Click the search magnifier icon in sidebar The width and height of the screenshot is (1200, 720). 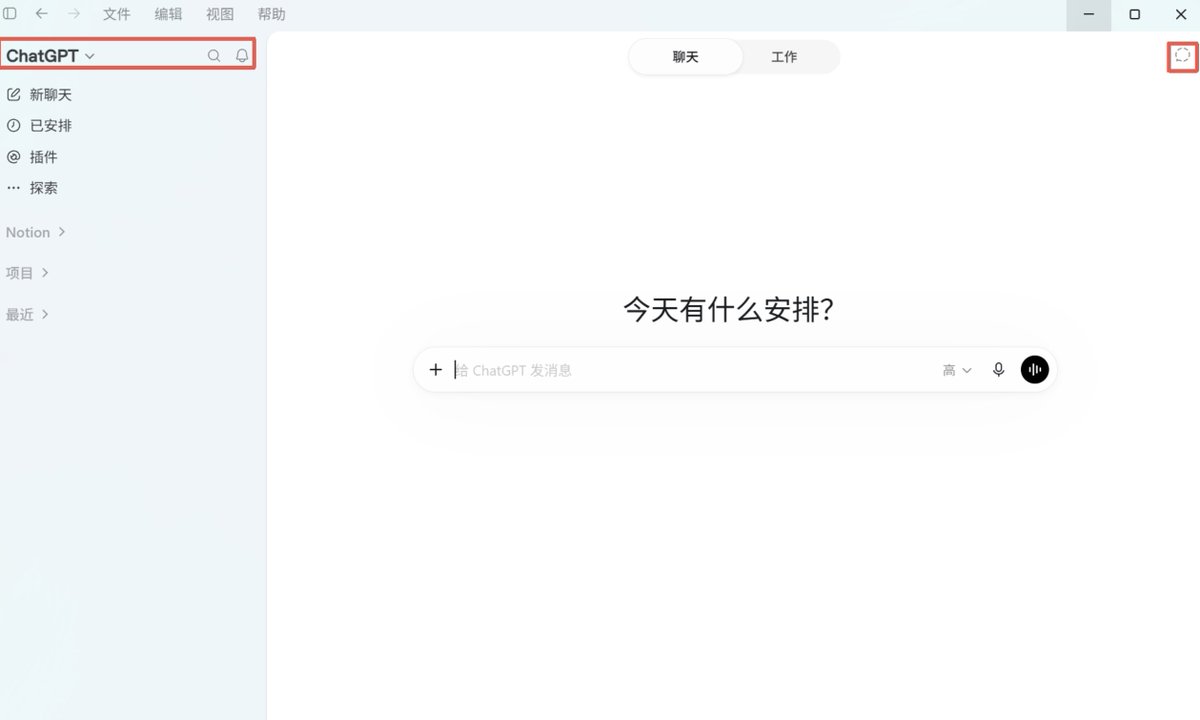click(213, 56)
